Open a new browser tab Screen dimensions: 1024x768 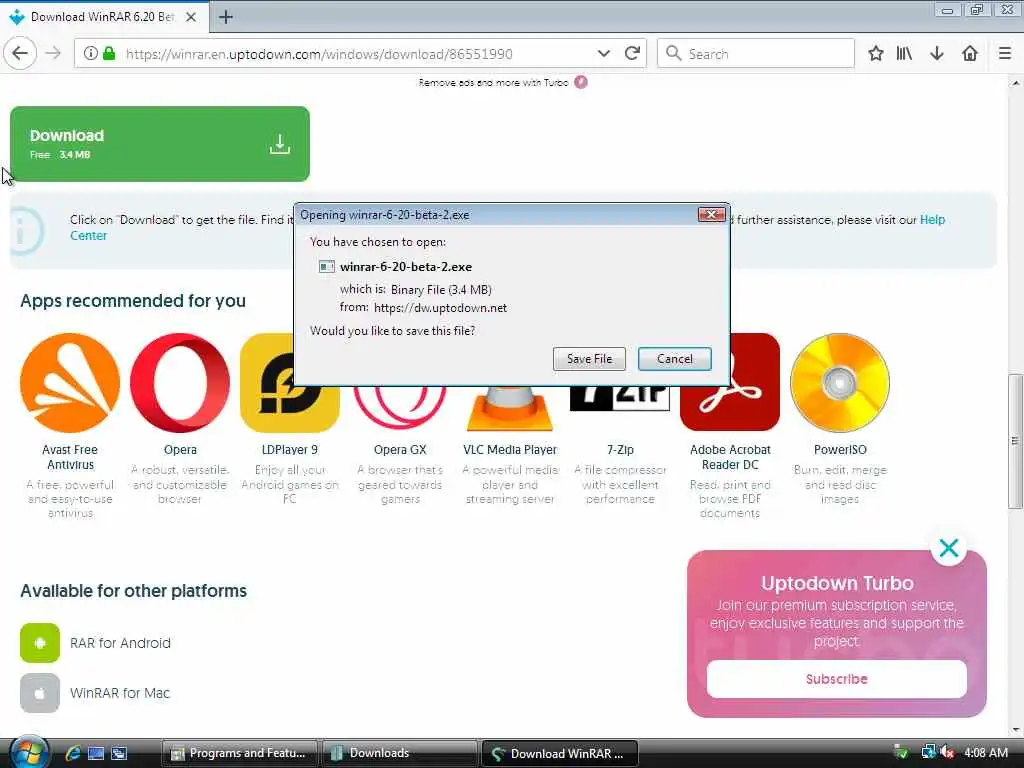226,17
